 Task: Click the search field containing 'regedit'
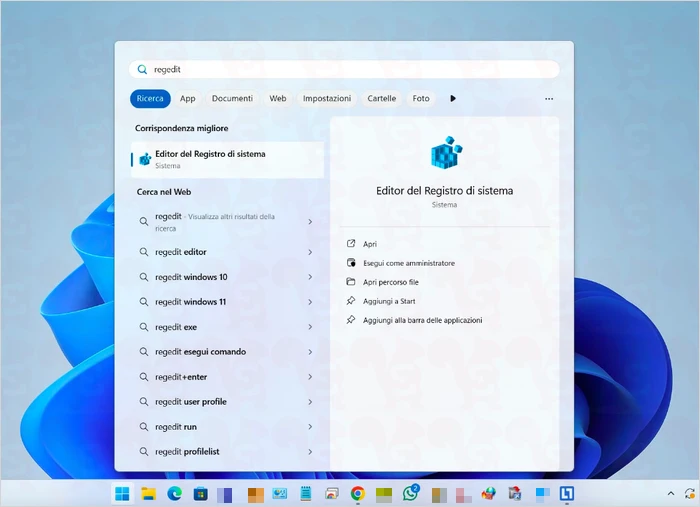coord(350,70)
